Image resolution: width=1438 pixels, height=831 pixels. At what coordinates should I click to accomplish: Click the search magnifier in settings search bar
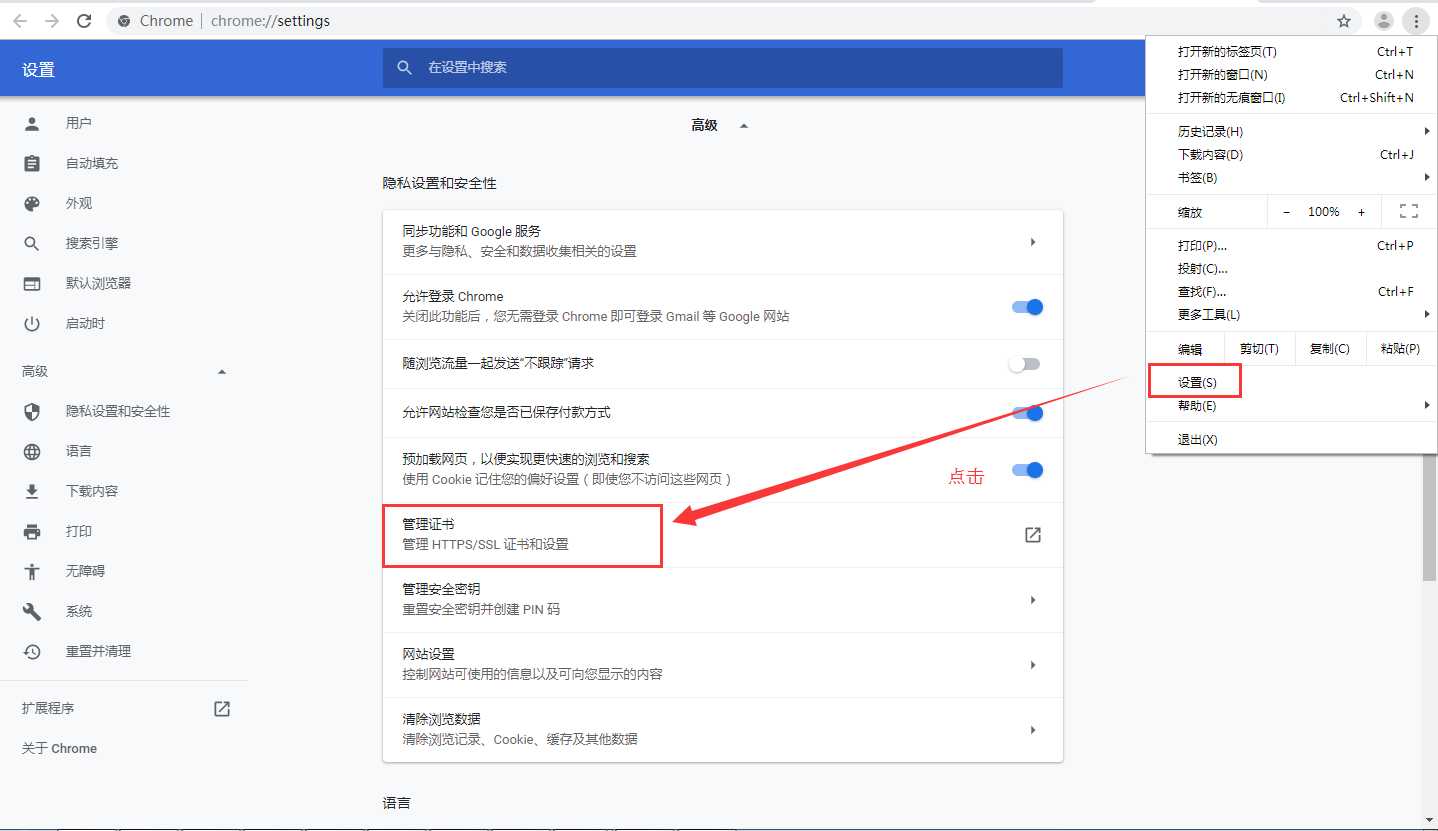point(404,68)
